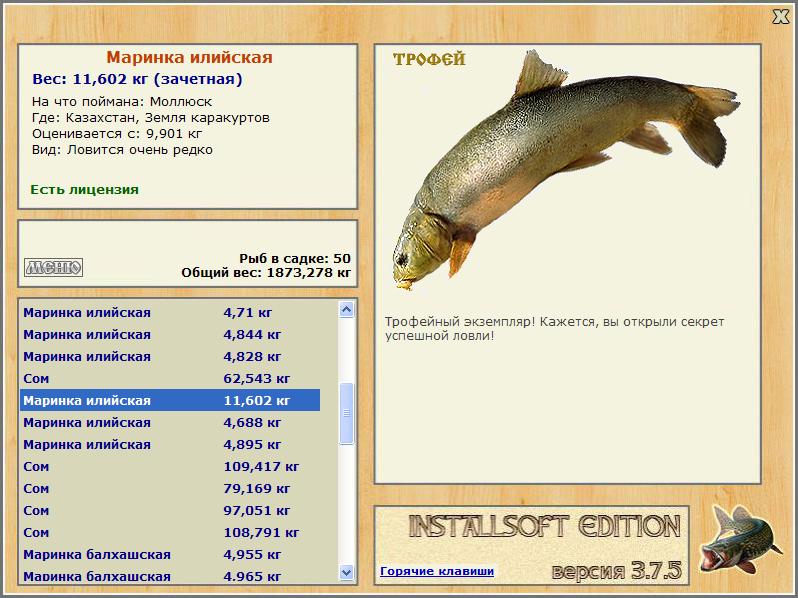Image resolution: width=798 pixels, height=598 pixels.
Task: Click the trophy fish image
Action: pyautogui.click(x=565, y=170)
